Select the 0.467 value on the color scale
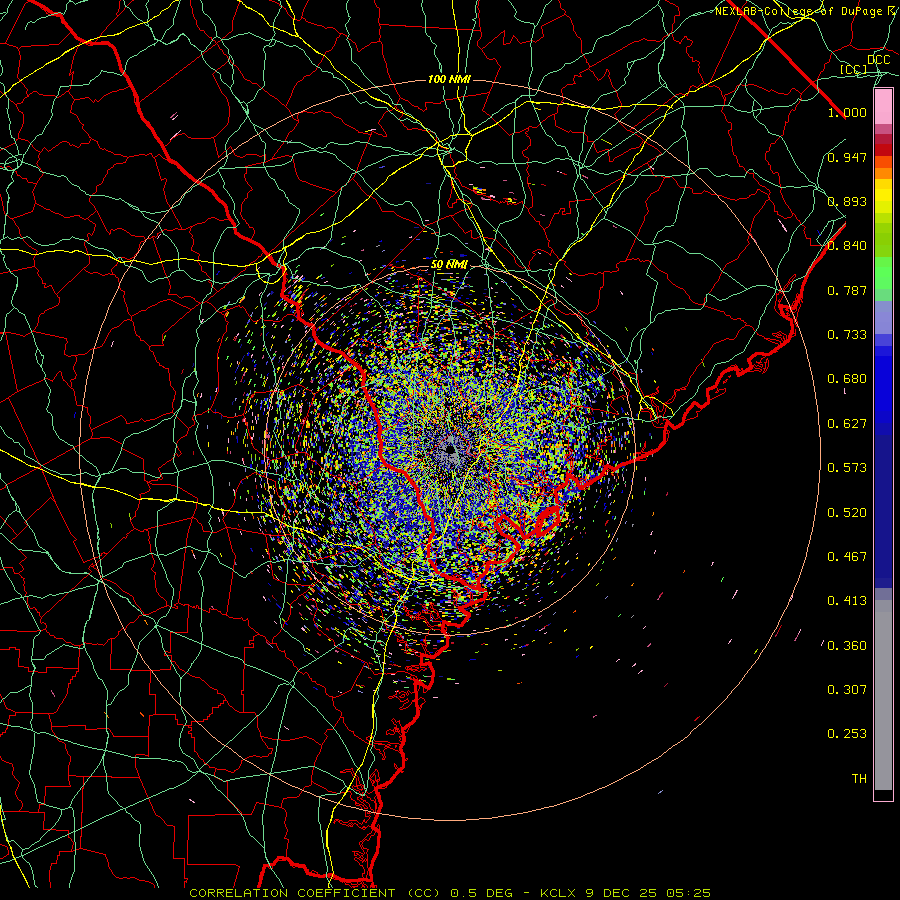Screen dimensions: 900x900 847,557
